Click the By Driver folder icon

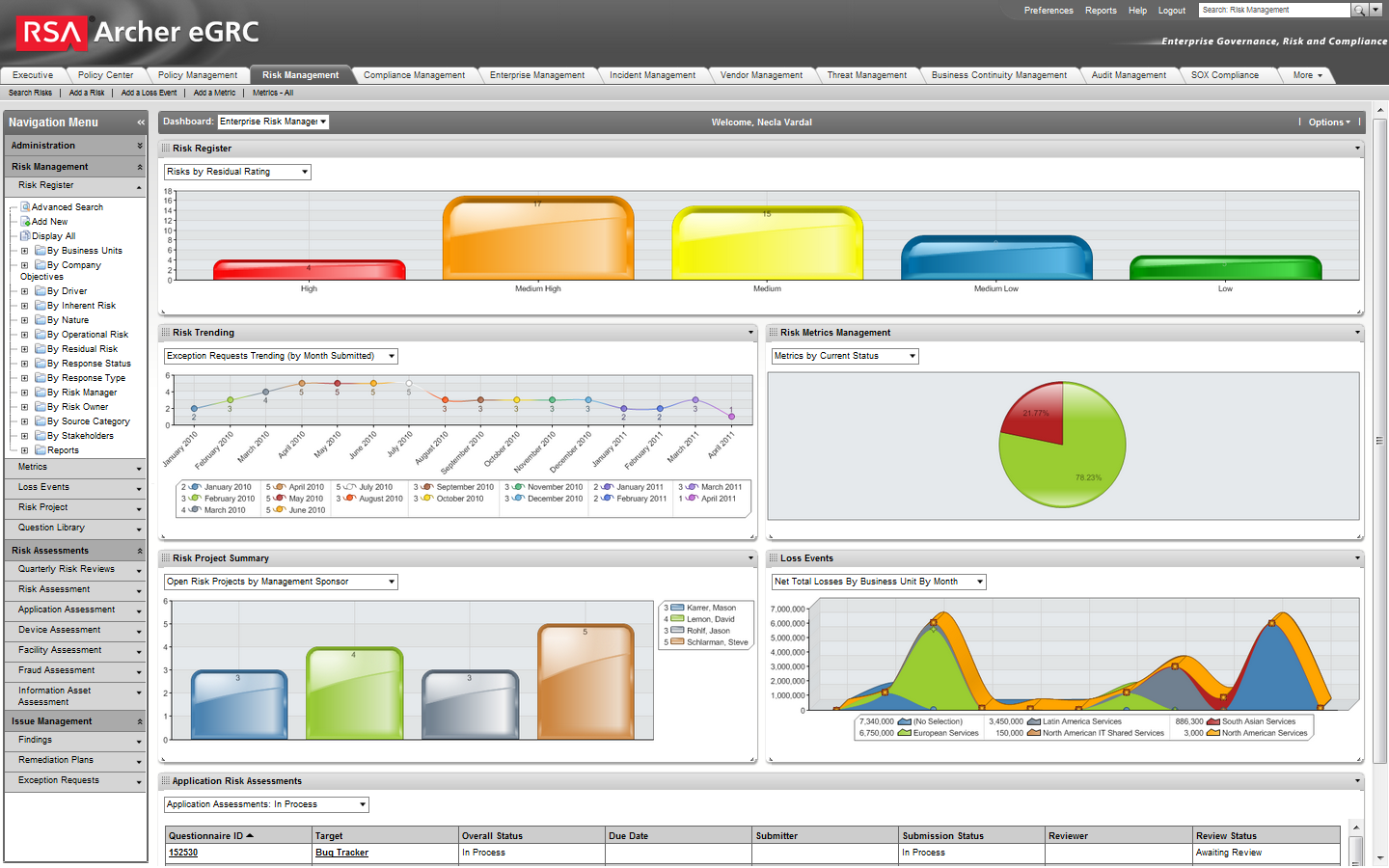(41, 290)
